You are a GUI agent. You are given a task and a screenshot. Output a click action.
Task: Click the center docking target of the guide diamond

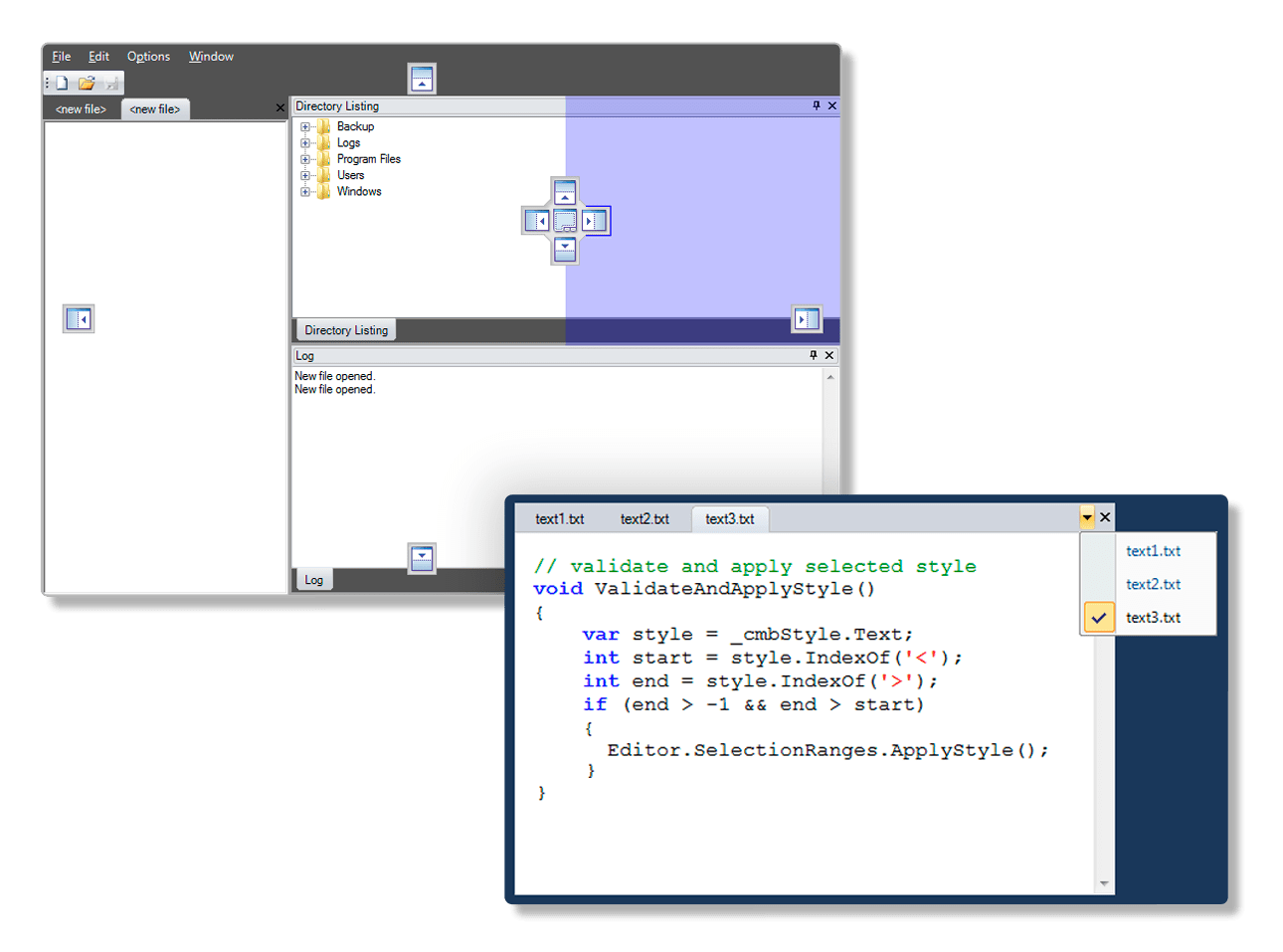click(565, 221)
